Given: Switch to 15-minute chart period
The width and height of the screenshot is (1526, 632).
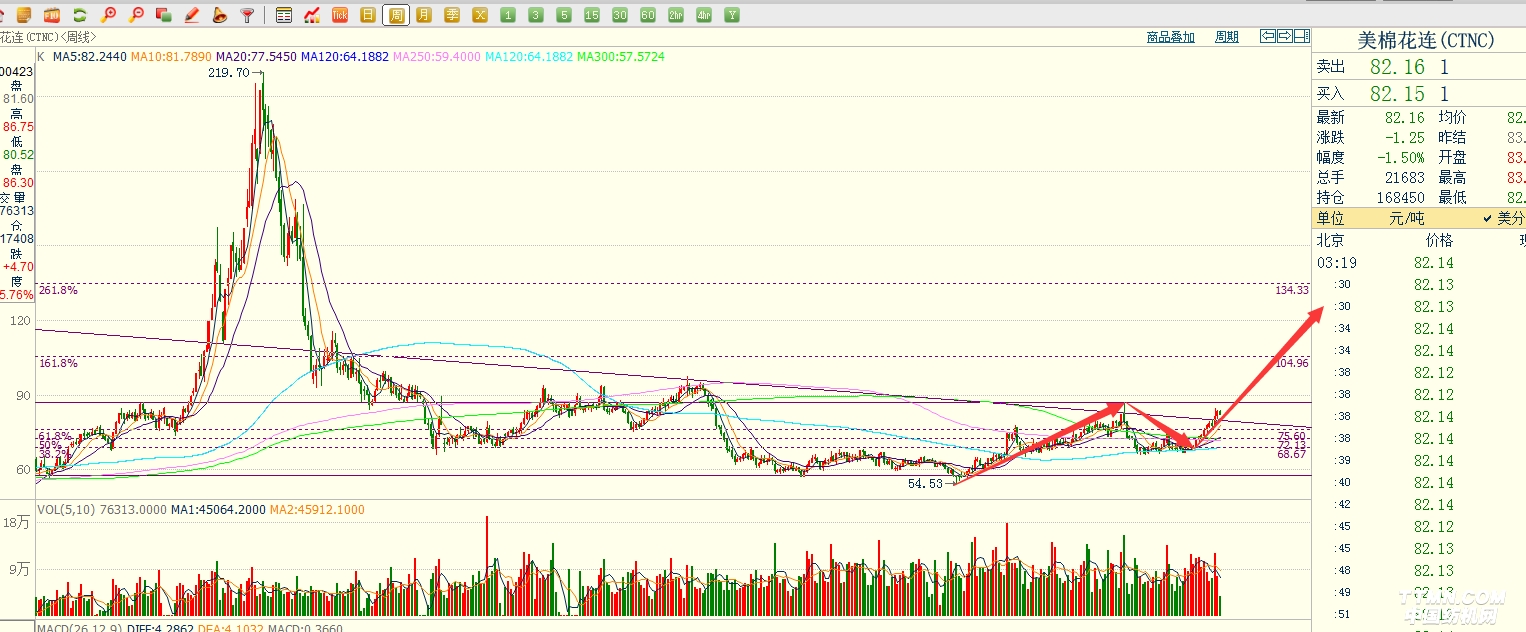Looking at the screenshot, I should click(x=592, y=15).
